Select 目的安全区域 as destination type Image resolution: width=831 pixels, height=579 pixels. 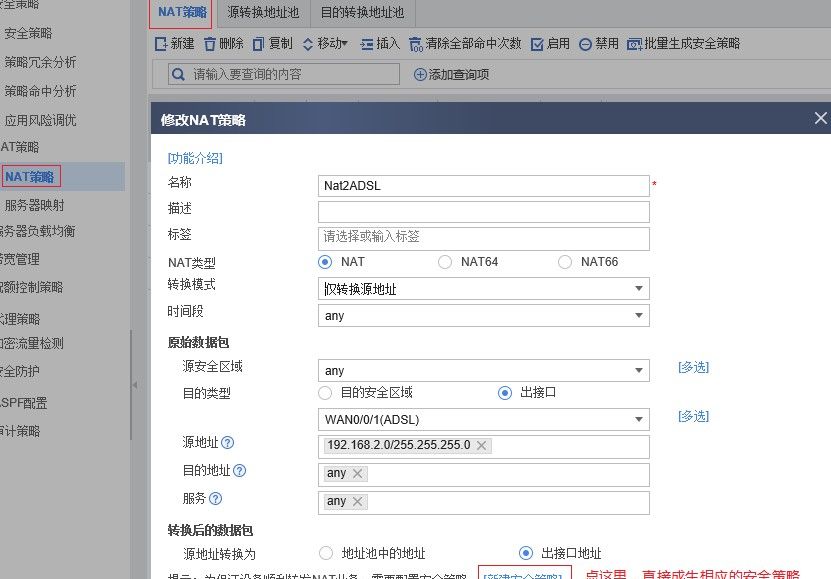[324, 392]
